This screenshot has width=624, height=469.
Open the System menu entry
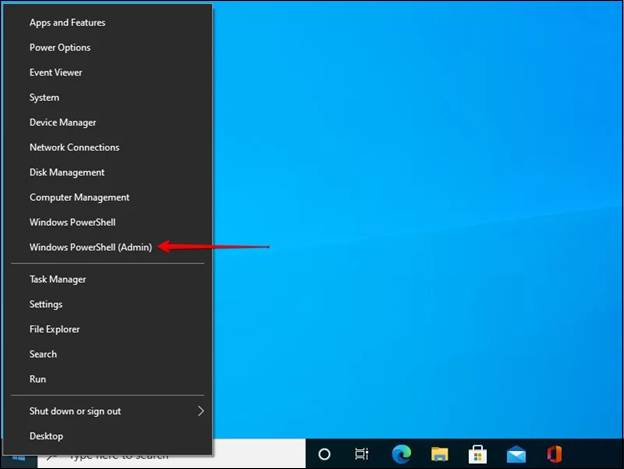(107, 97)
